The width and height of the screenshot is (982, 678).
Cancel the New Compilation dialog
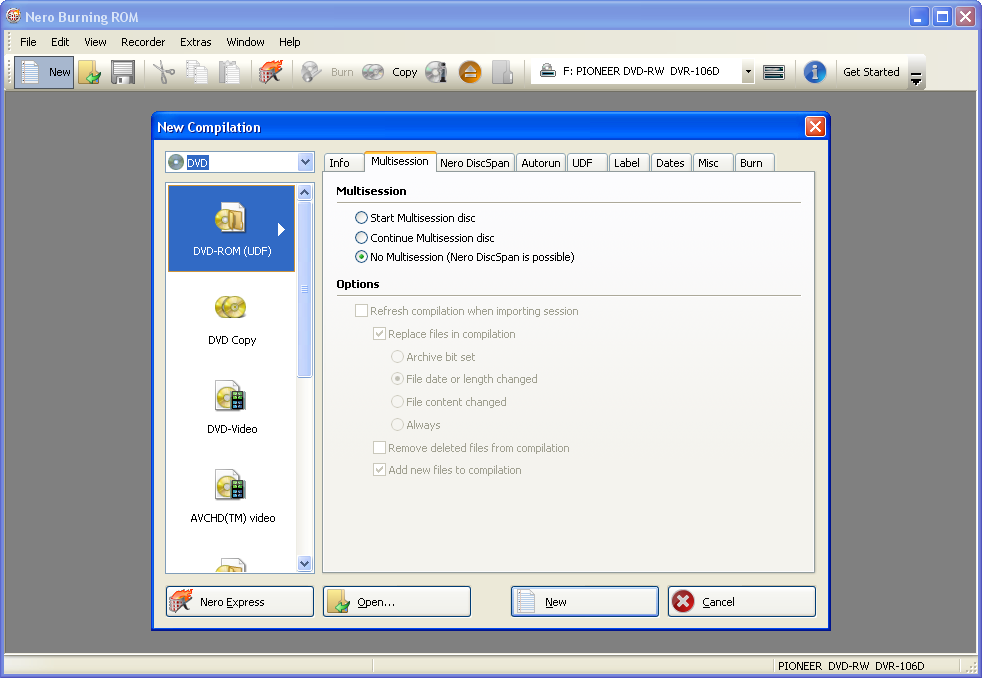pos(742,602)
